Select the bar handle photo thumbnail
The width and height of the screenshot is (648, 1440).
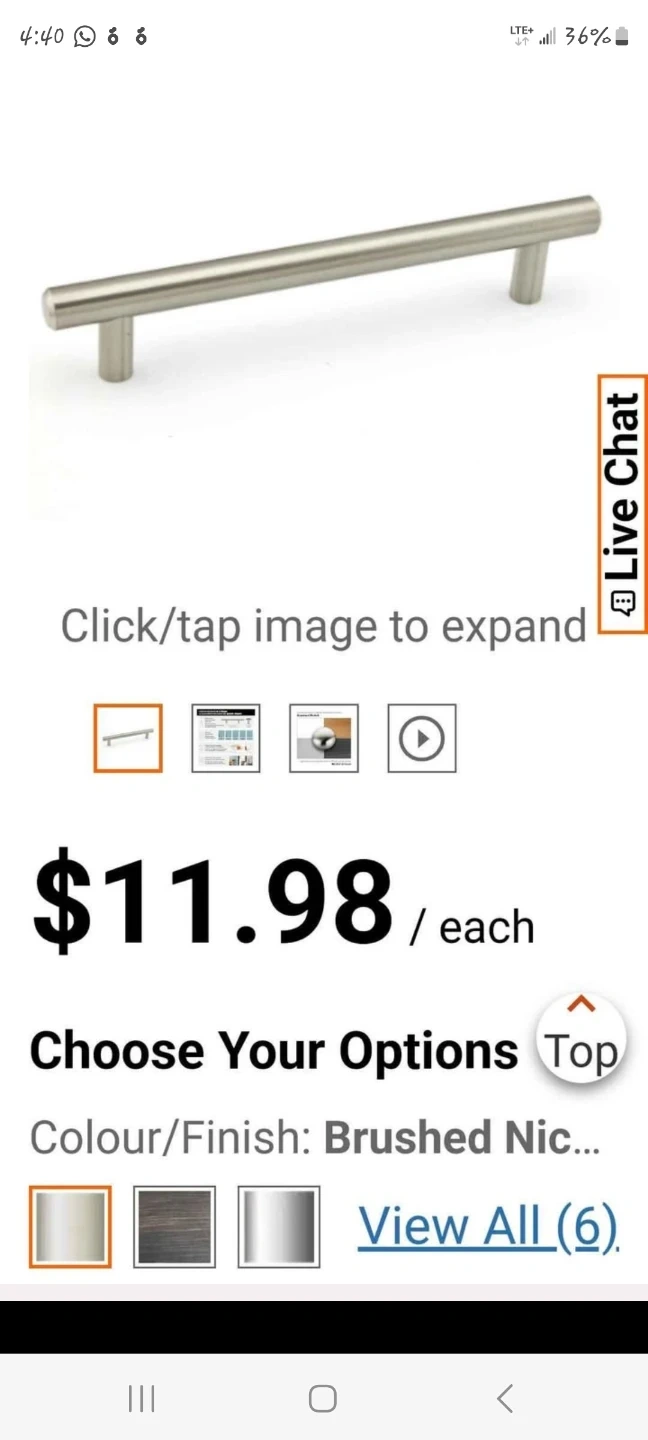coord(128,738)
